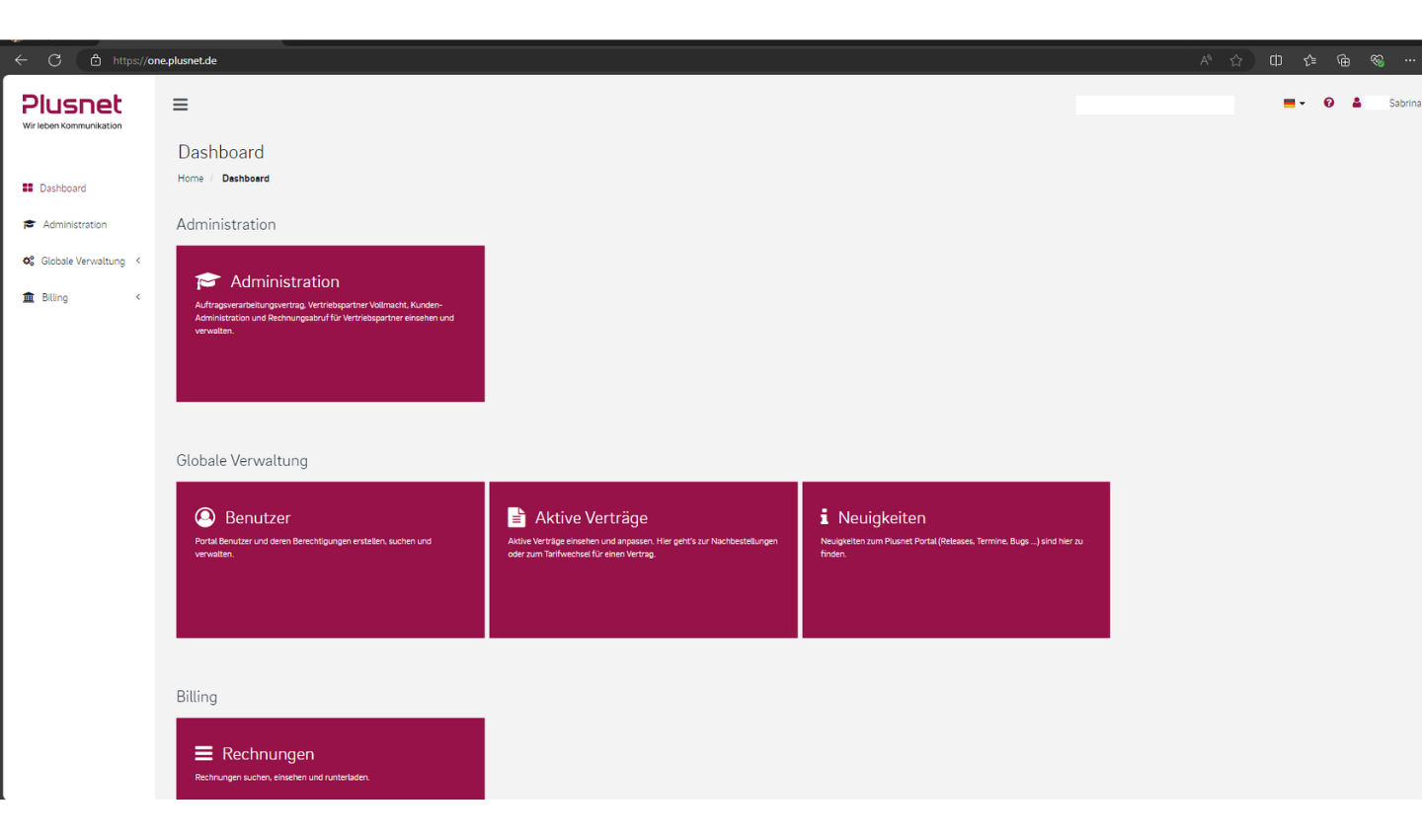Add page to favorites star icon
This screenshot has height=840, width=1422.
1236,60
